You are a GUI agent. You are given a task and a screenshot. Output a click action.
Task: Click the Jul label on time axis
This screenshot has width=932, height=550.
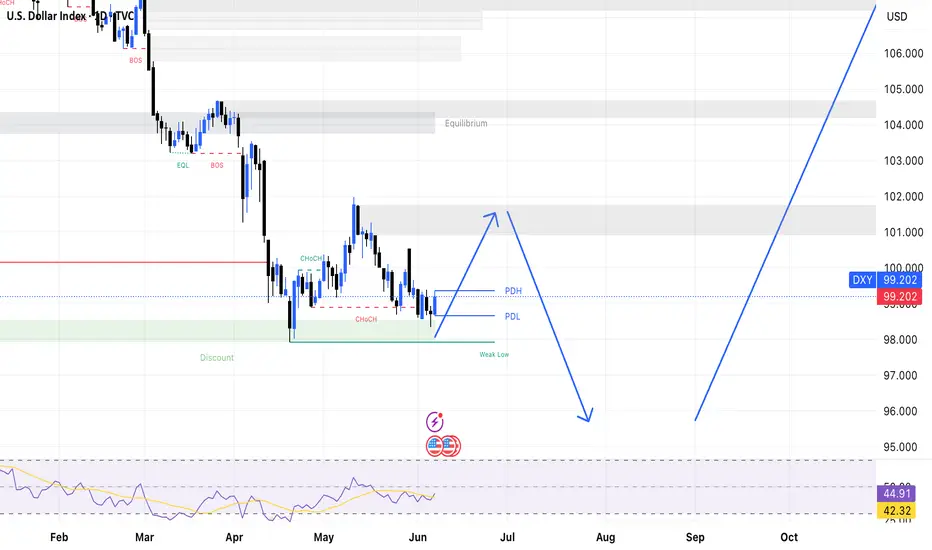[507, 537]
